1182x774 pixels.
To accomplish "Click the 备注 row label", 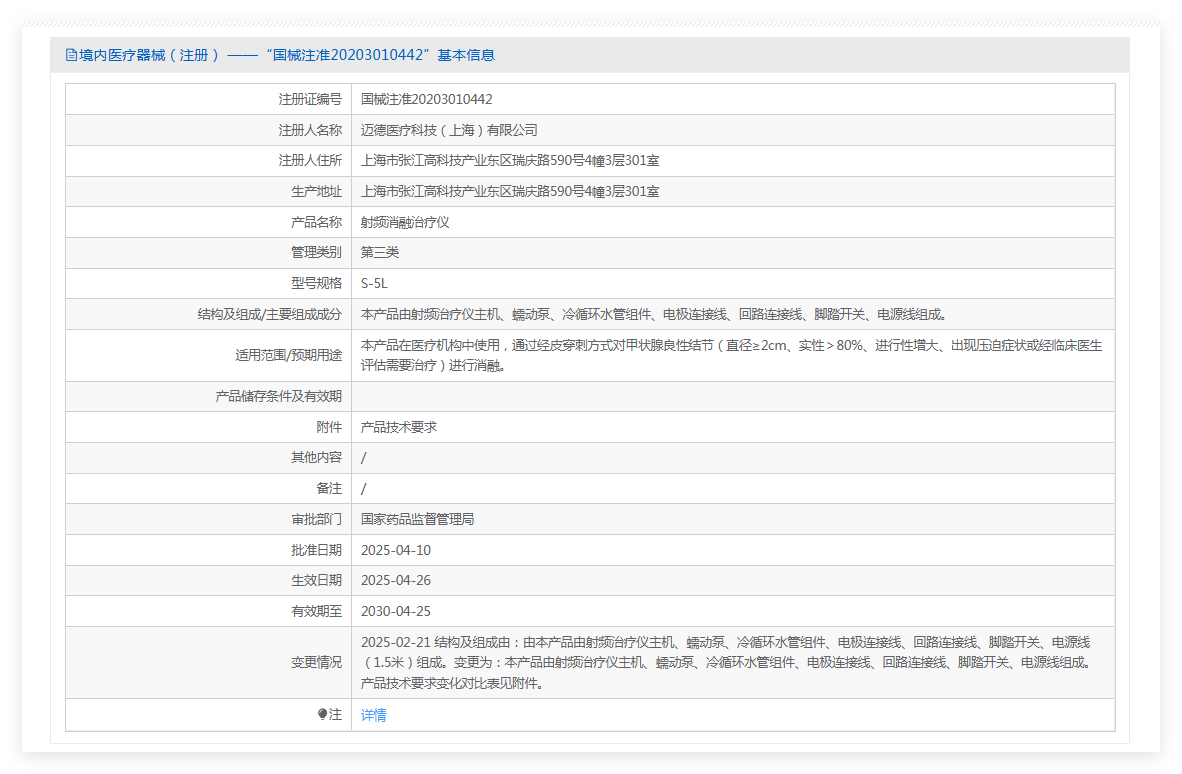I will point(329,488).
